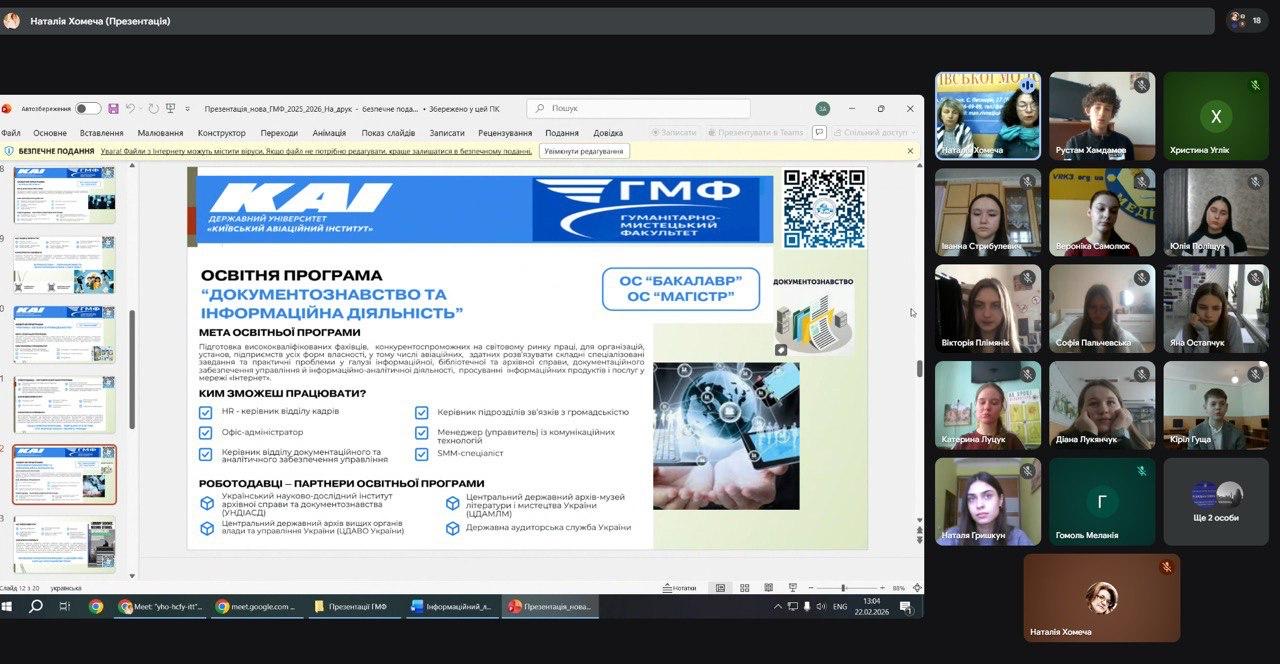Click Увімкнути редагування button

(x=584, y=151)
